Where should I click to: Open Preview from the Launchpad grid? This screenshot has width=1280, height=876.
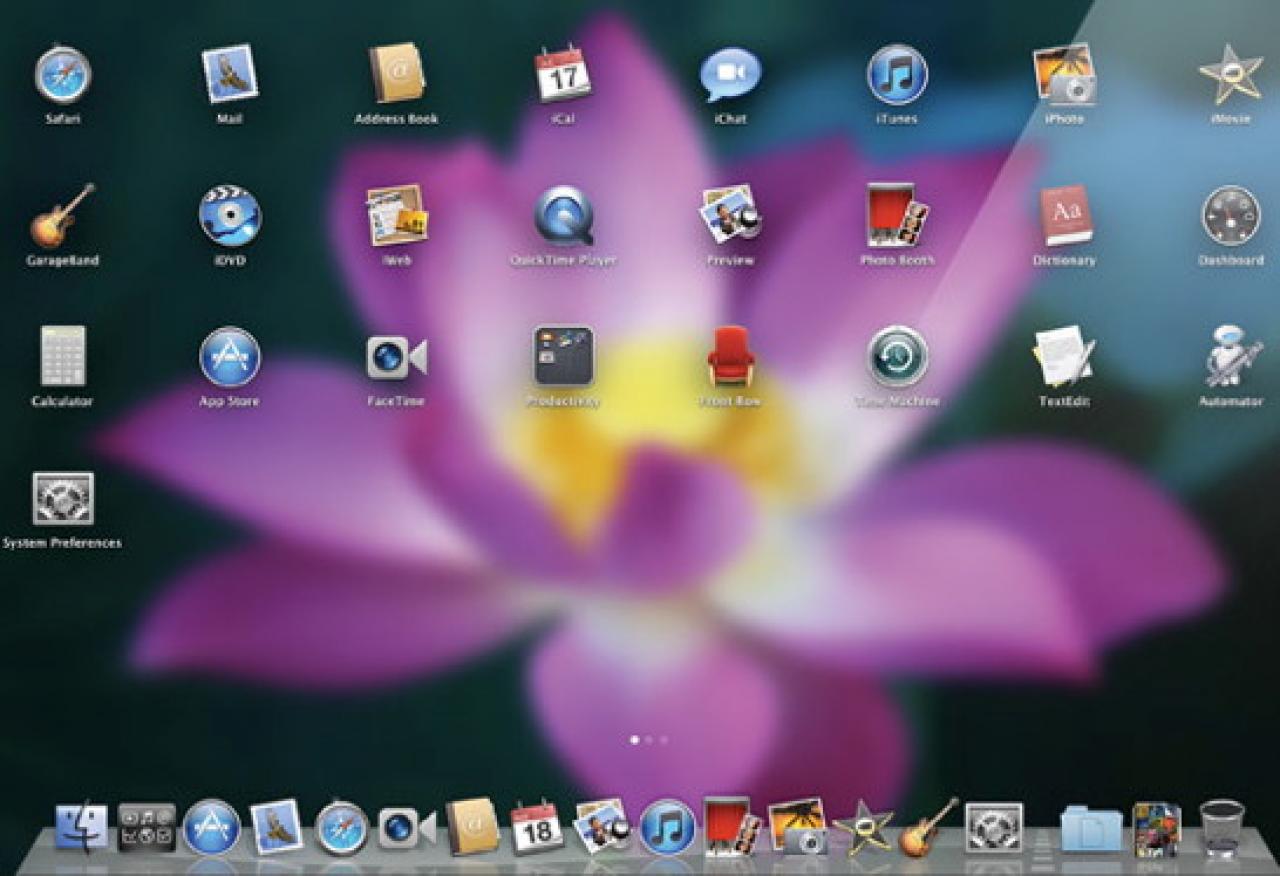point(730,215)
